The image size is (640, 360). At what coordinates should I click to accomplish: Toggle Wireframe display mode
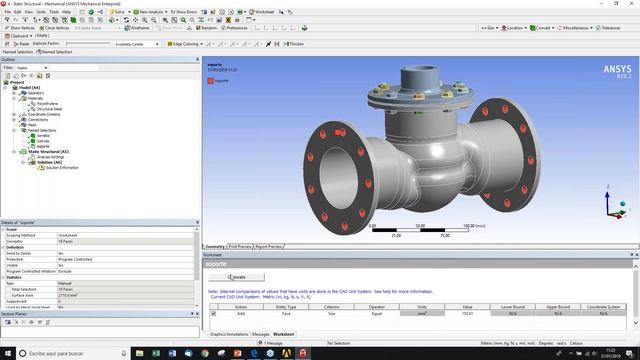[x=137, y=28]
